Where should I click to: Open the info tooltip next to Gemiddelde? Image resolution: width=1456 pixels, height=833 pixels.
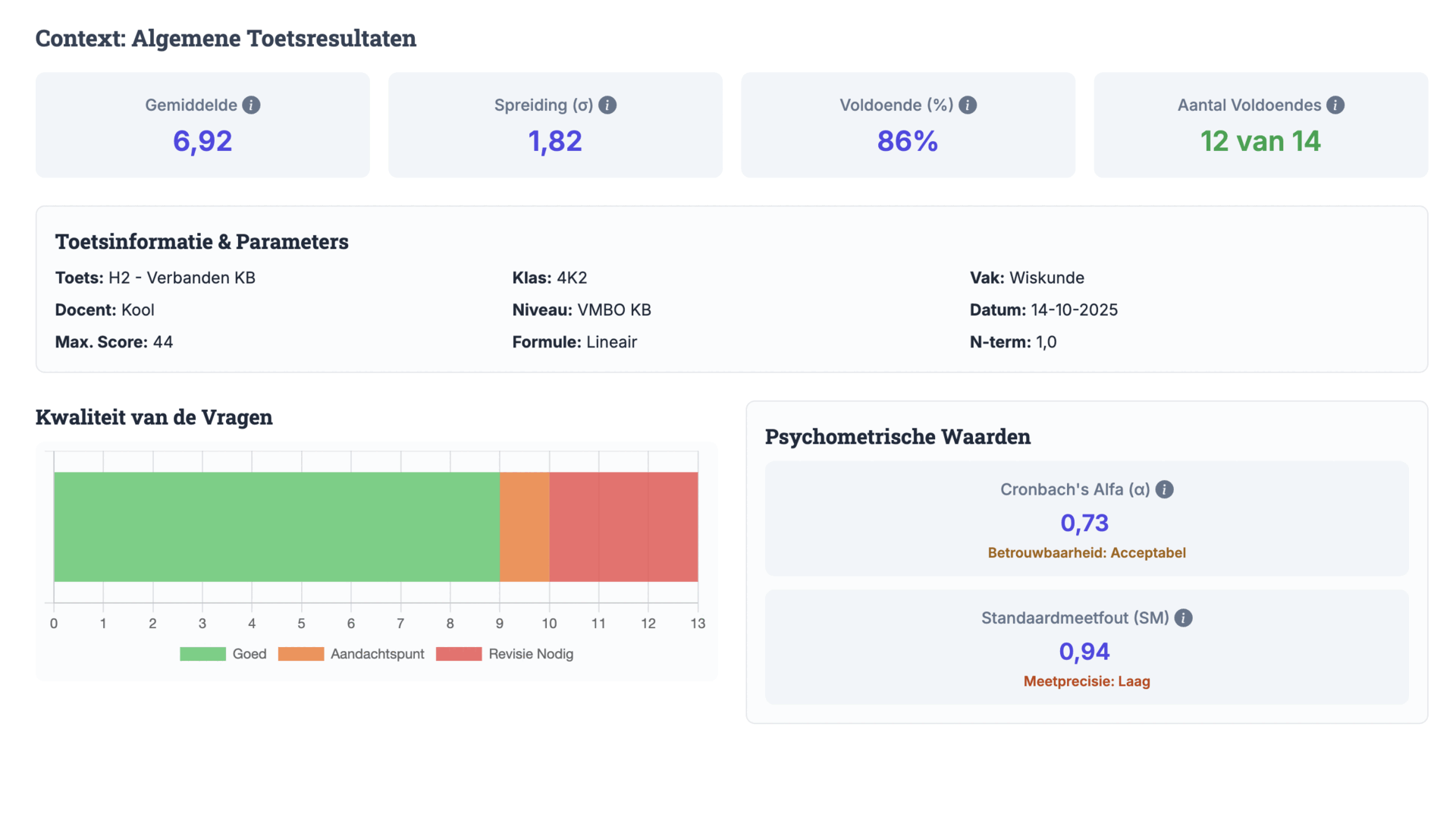click(x=253, y=105)
